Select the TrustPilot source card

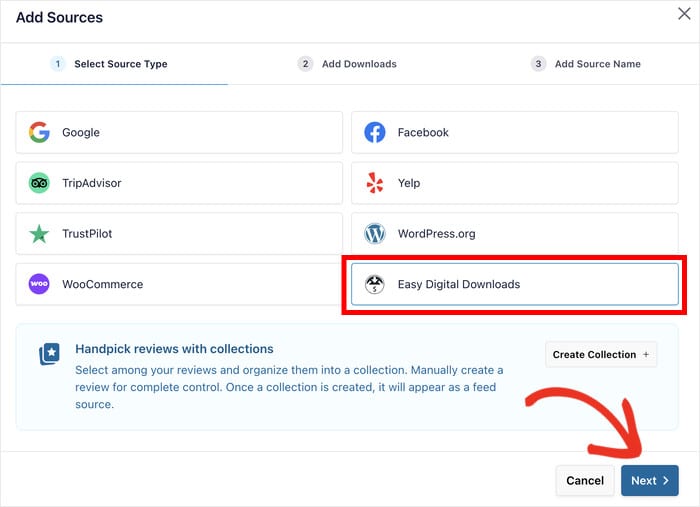pyautogui.click(x=179, y=234)
